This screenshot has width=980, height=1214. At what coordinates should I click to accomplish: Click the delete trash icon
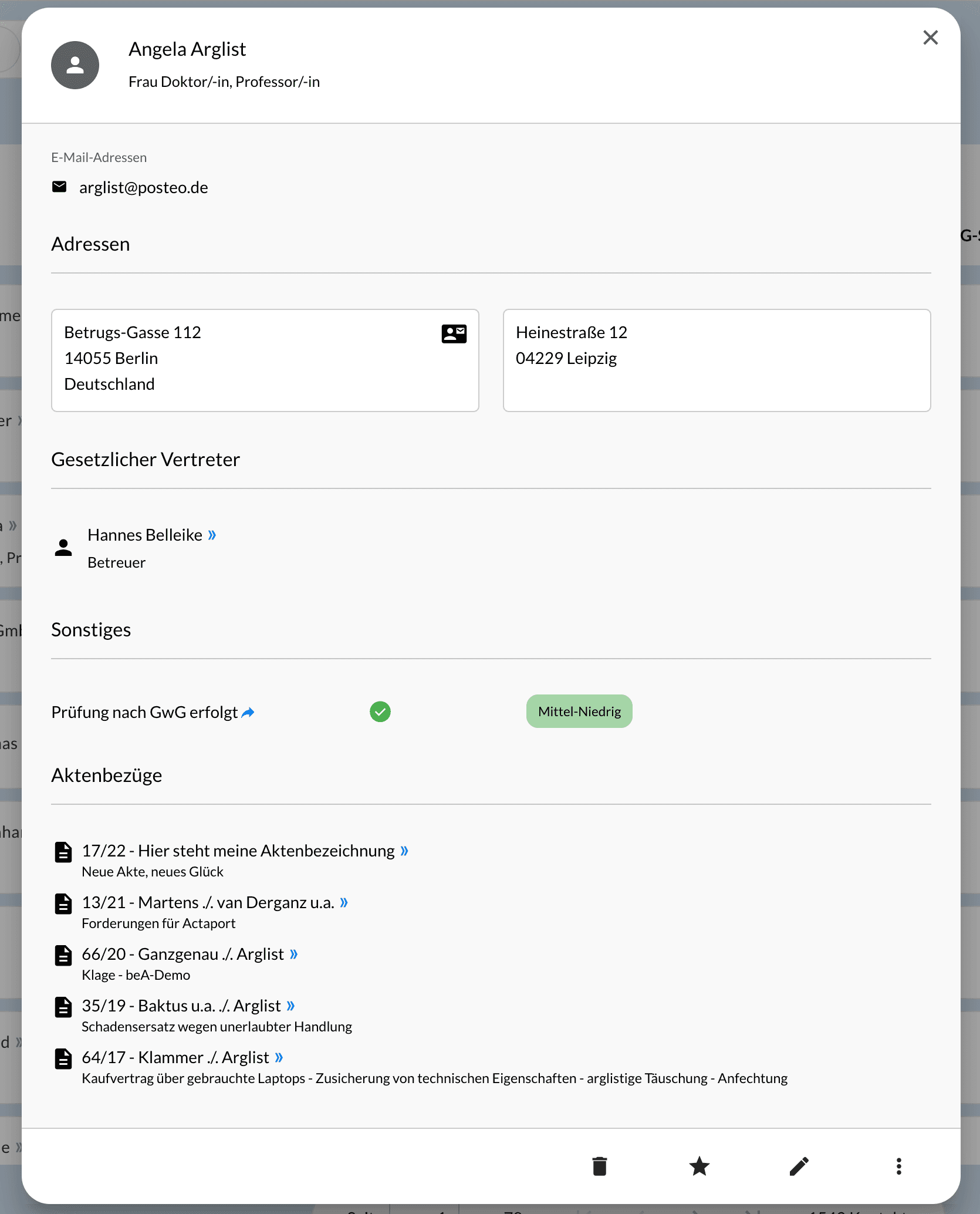click(x=599, y=1166)
